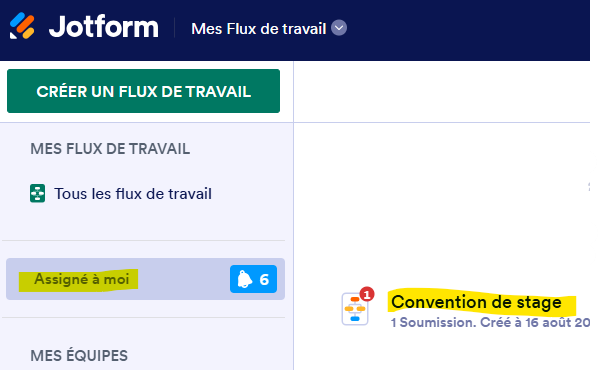Viewport: 599px width, 370px height.
Task: Select the MES ÉQUIPES section heading
Action: coord(79,355)
